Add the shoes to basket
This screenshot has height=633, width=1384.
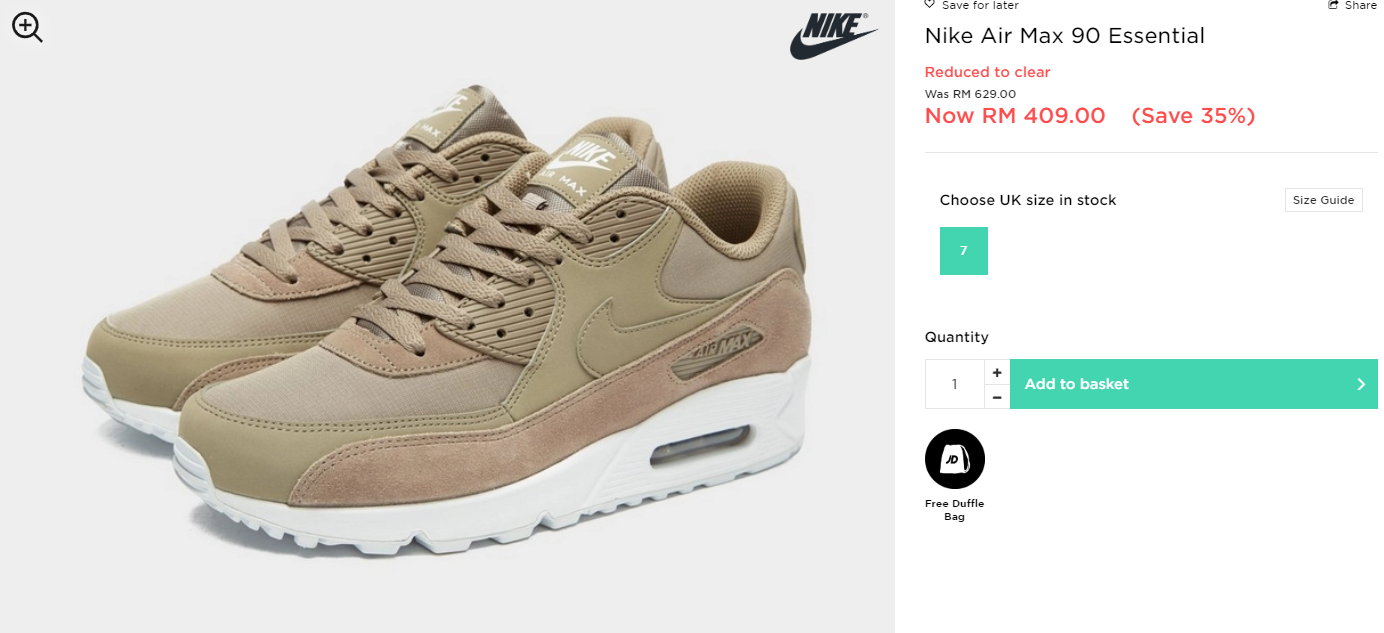pos(1194,384)
